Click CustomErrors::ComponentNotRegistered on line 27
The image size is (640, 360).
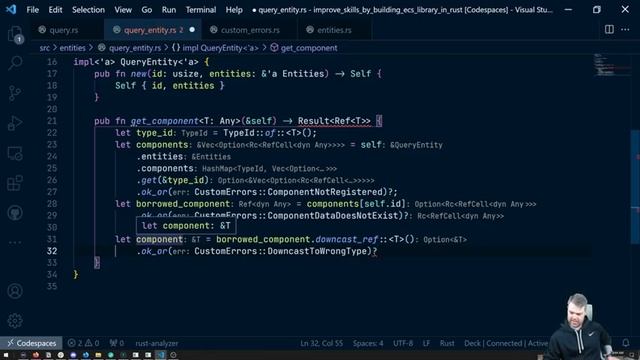tap(288, 192)
